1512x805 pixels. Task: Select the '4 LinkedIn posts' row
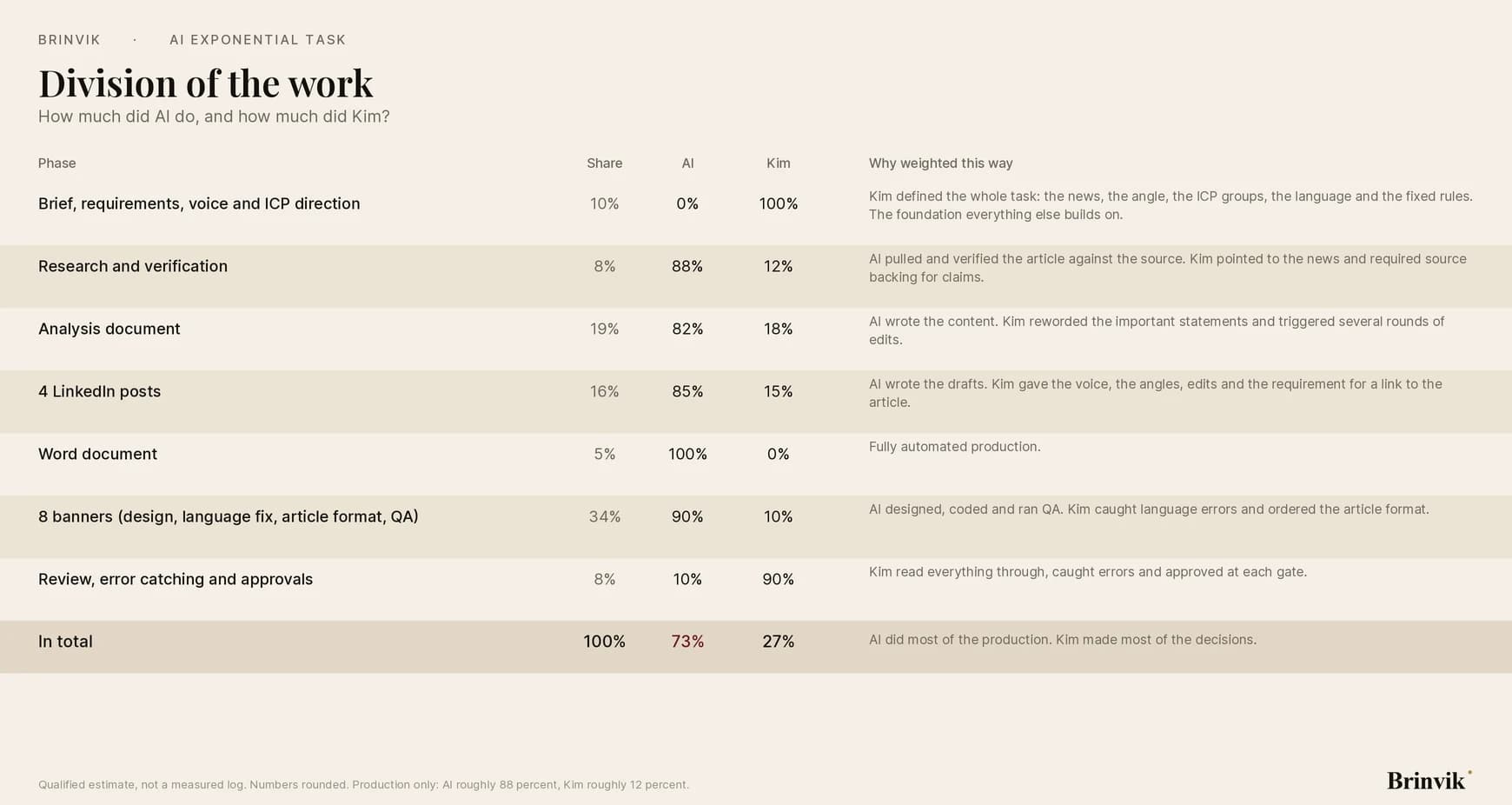pyautogui.click(x=756, y=402)
